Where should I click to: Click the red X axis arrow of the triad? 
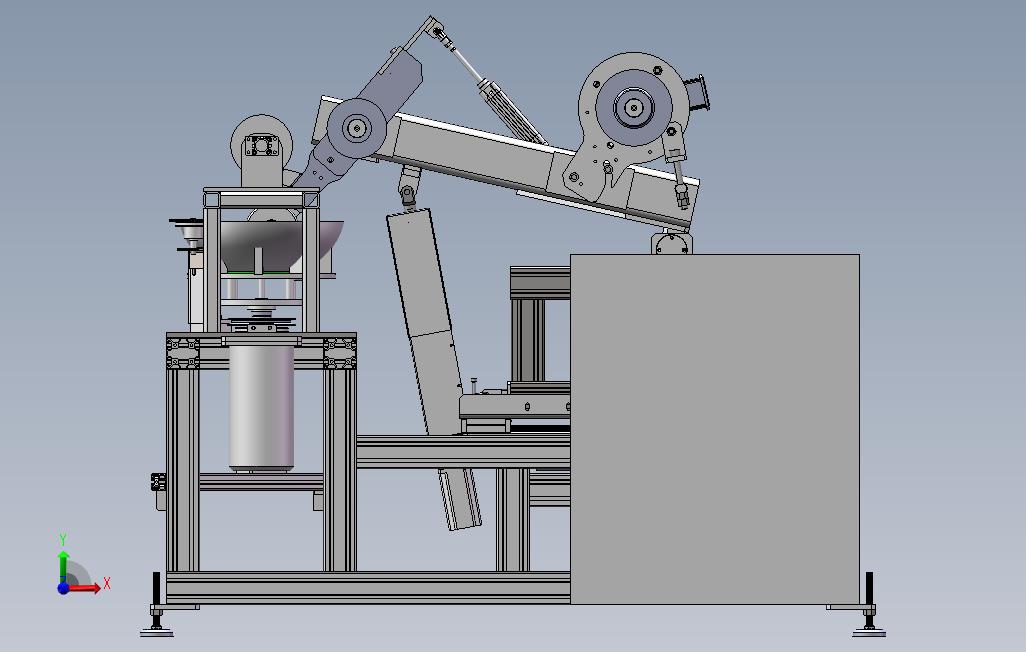pos(85,588)
